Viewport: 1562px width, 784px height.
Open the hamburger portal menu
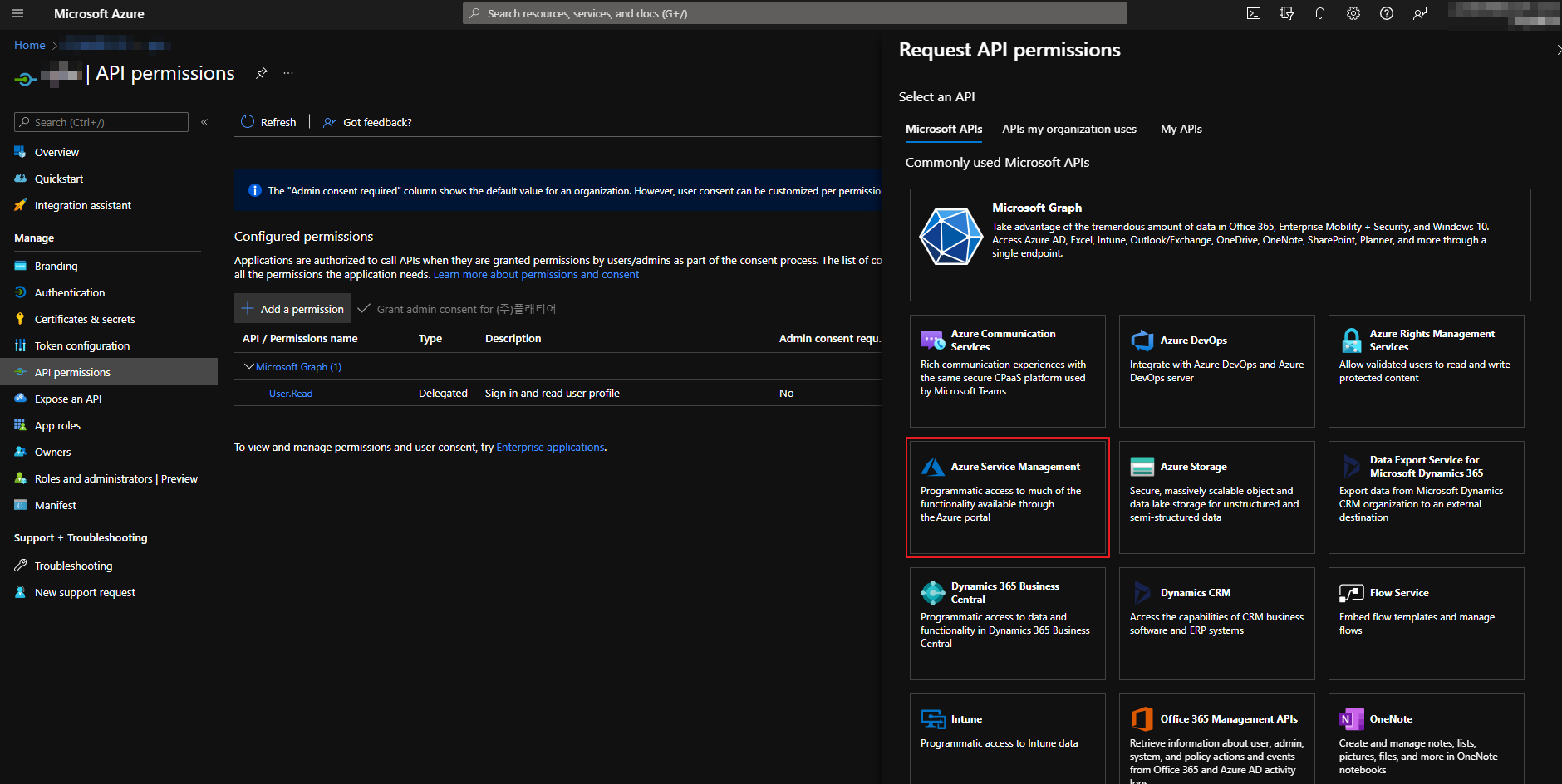coord(17,13)
